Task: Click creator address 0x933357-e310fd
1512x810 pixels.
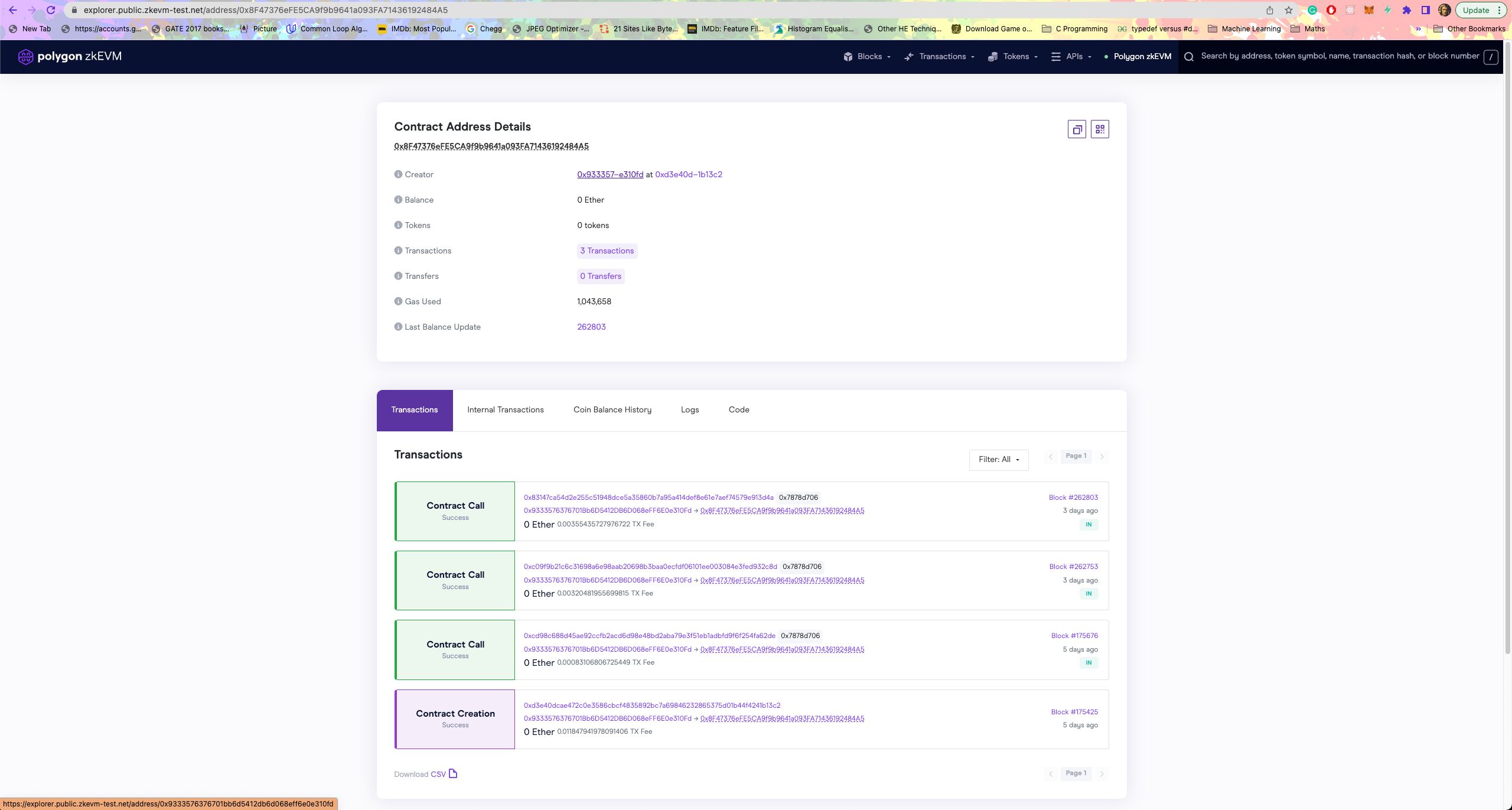Action: (x=610, y=174)
